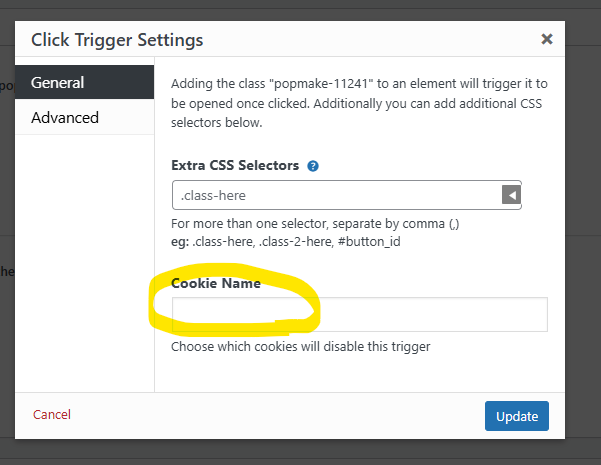The width and height of the screenshot is (601, 465).
Task: Switch to the General tab
Action: point(84,82)
